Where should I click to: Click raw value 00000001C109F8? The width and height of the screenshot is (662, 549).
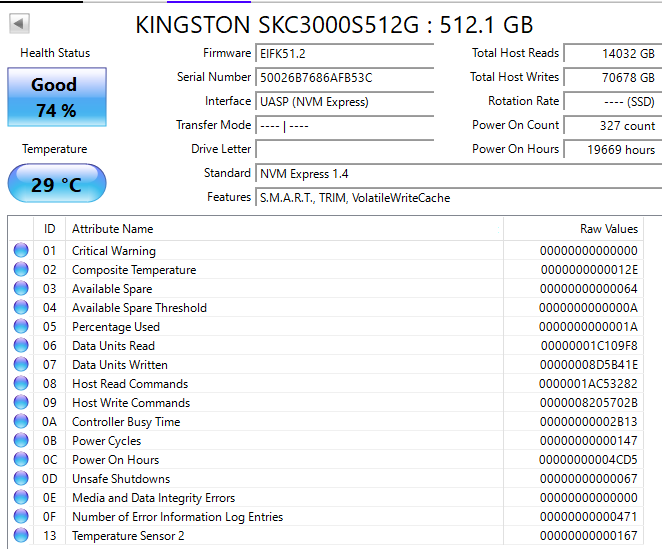(589, 346)
